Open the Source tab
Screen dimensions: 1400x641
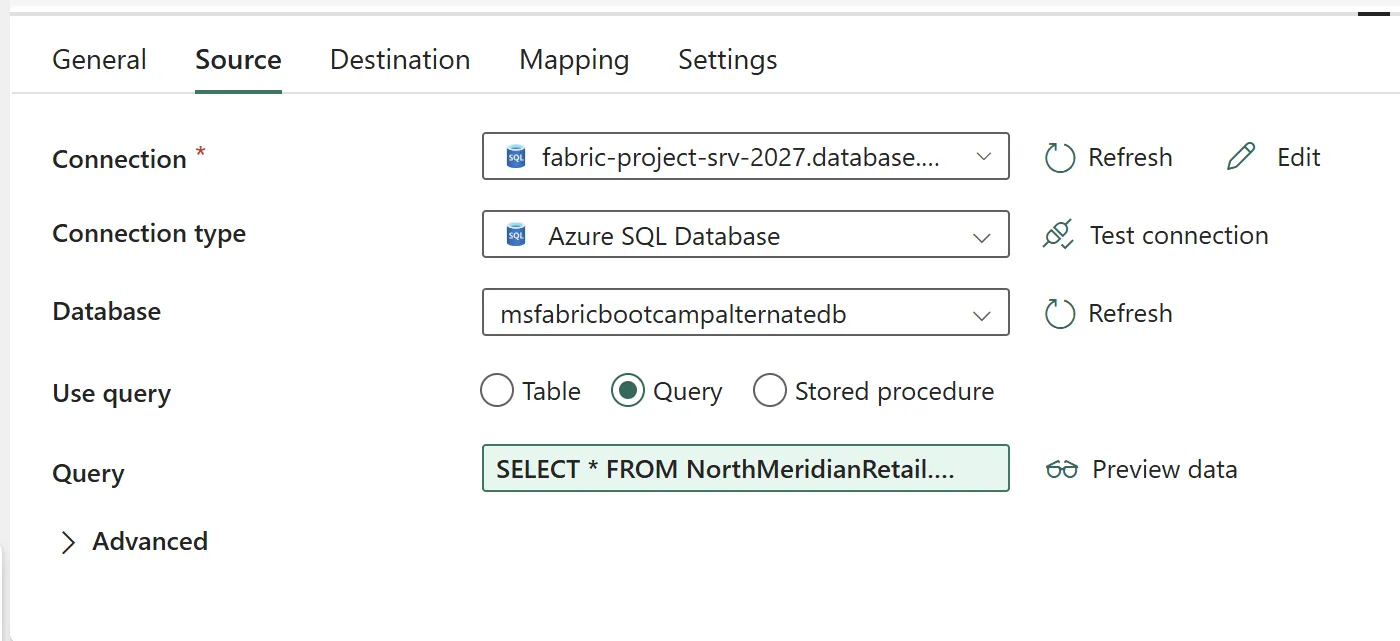[238, 60]
